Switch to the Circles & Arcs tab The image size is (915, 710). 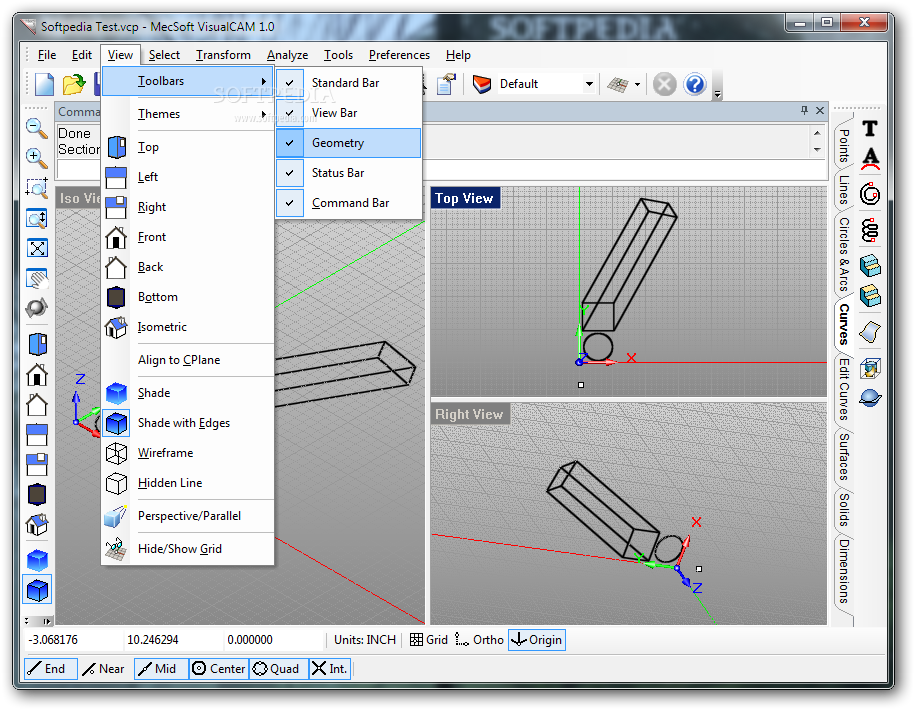tap(844, 254)
